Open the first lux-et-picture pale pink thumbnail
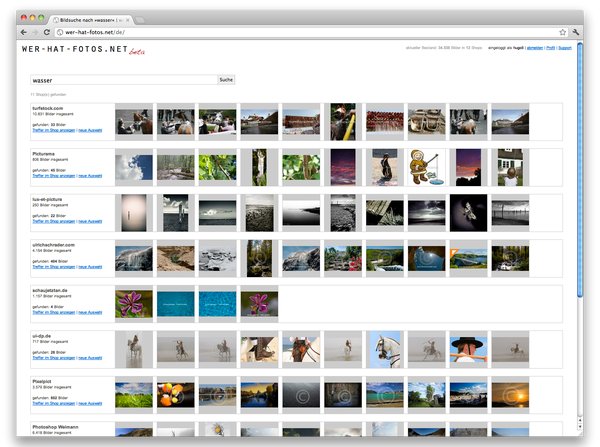Viewport: 600px width, 447px height. pyautogui.click(x=134, y=213)
